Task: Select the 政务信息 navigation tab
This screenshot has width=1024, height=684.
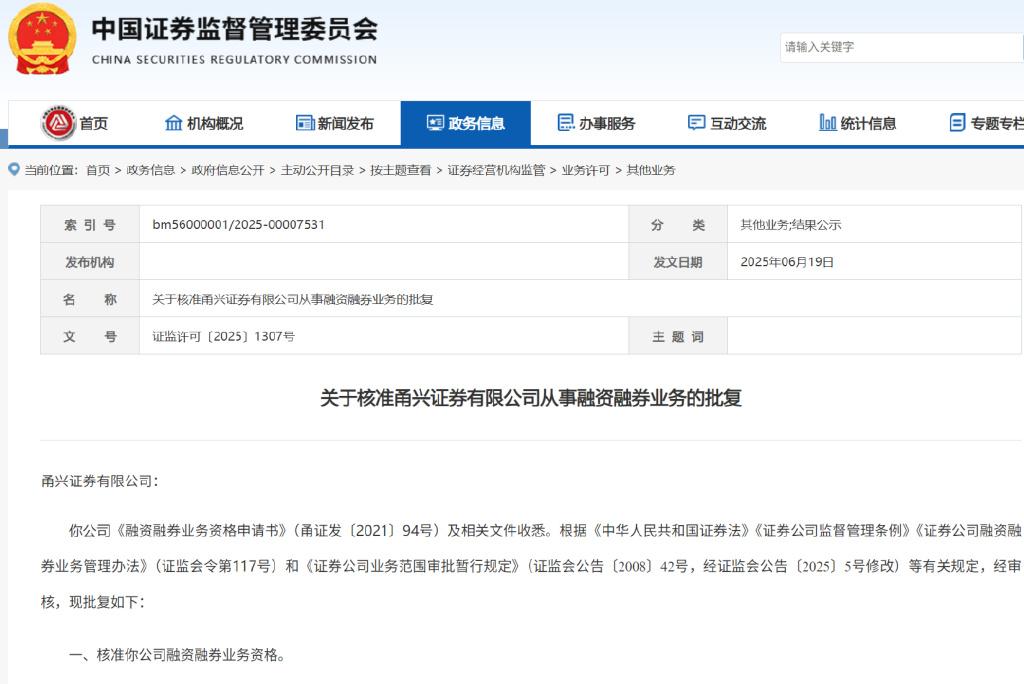Action: coord(466,123)
